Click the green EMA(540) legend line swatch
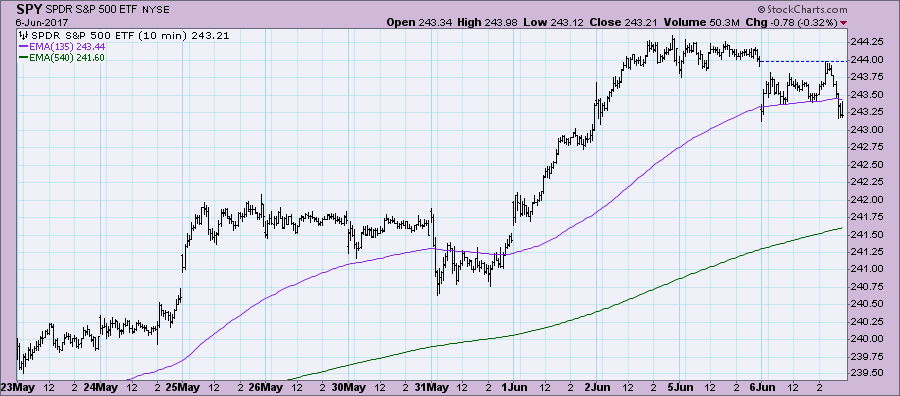 [24, 58]
